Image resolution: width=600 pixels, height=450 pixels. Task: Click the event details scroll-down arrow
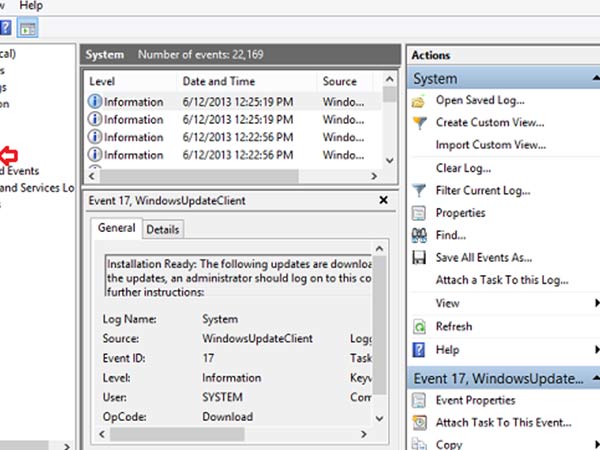pos(379,418)
